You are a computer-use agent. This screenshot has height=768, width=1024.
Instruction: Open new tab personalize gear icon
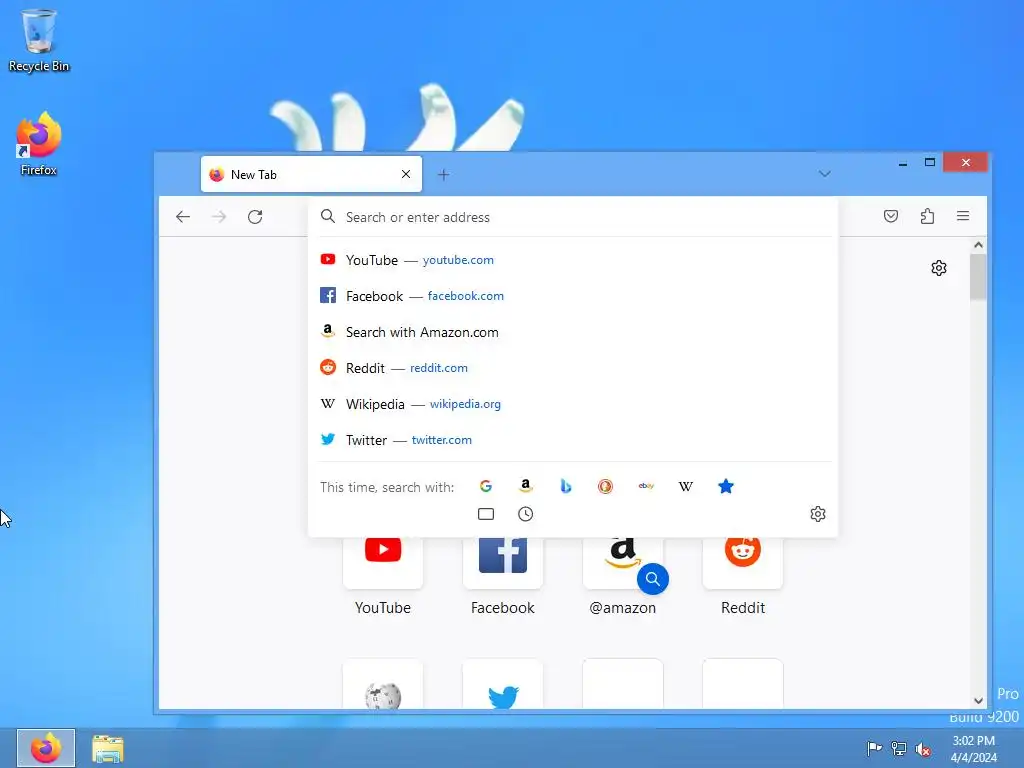[x=939, y=268]
